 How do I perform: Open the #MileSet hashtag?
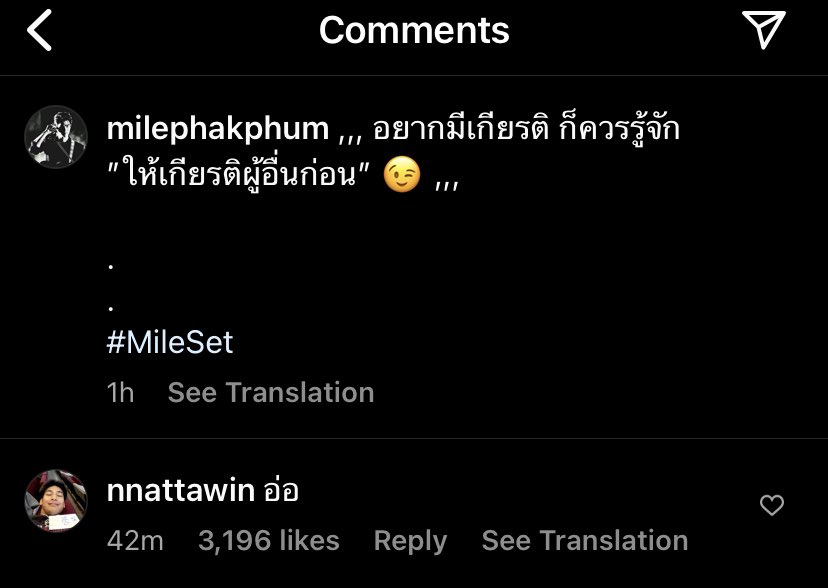pos(170,343)
